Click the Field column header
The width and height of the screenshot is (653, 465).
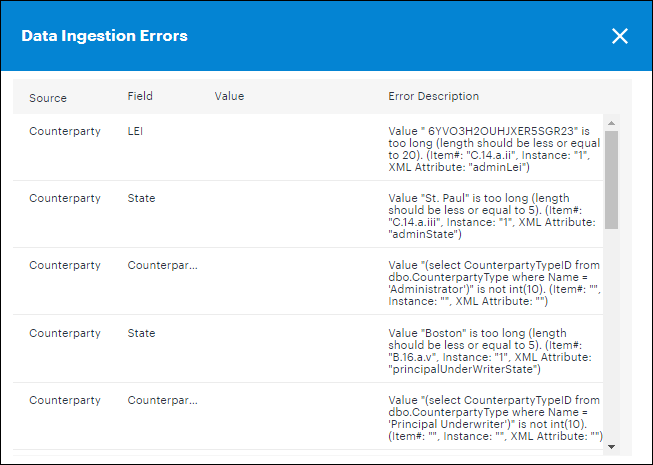click(140, 97)
